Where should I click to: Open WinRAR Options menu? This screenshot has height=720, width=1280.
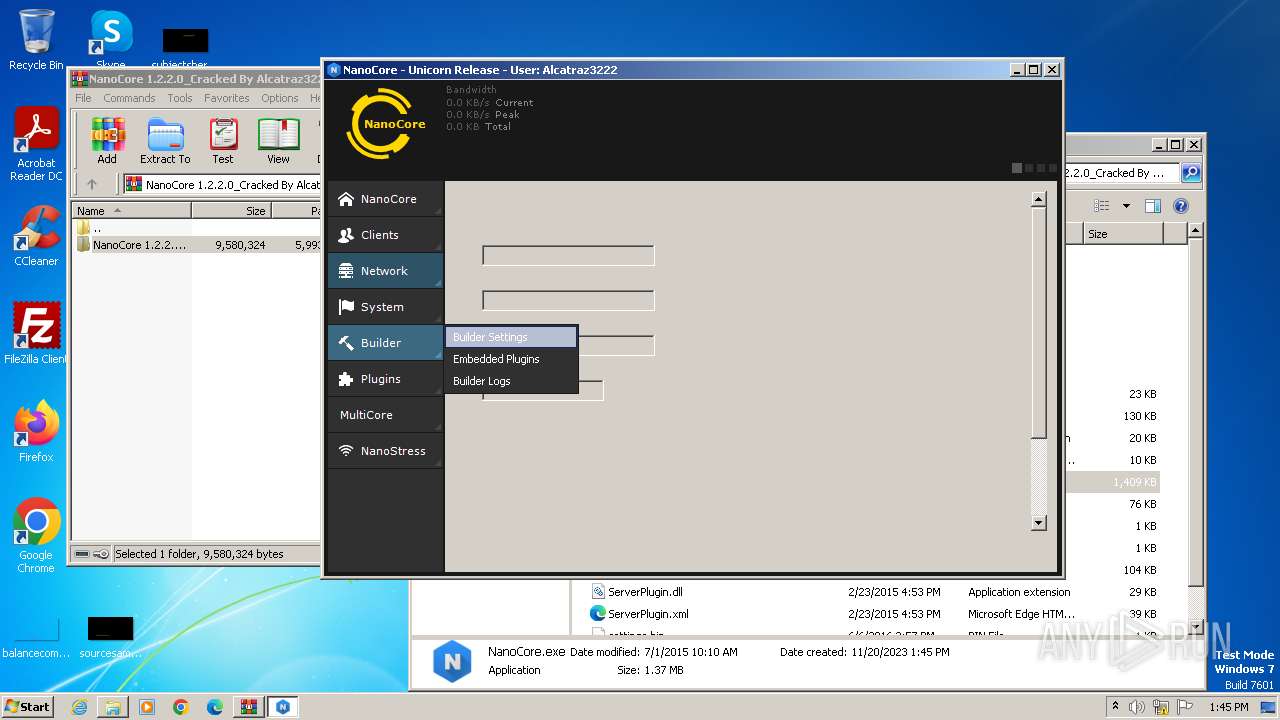pos(280,98)
